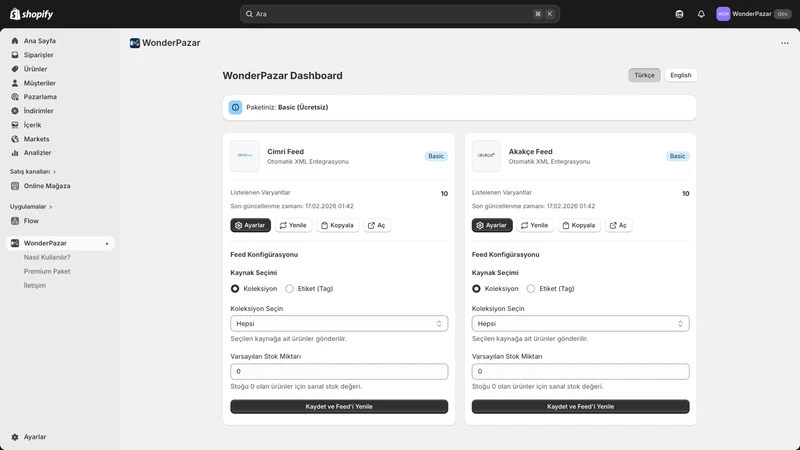Click Ayarlar button in Cimri Feed
Viewport: 800px width, 450px height.
pyautogui.click(x=251, y=225)
